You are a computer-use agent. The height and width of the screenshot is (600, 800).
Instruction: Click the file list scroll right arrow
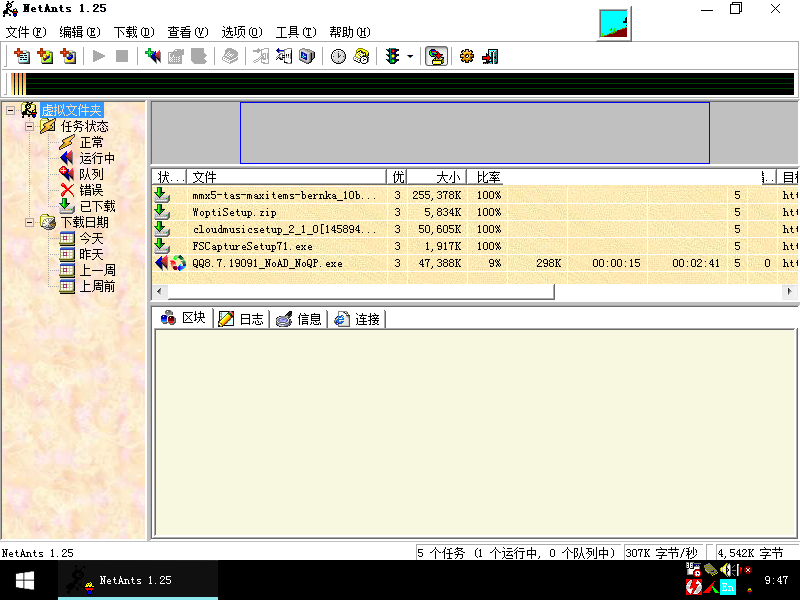[x=789, y=291]
